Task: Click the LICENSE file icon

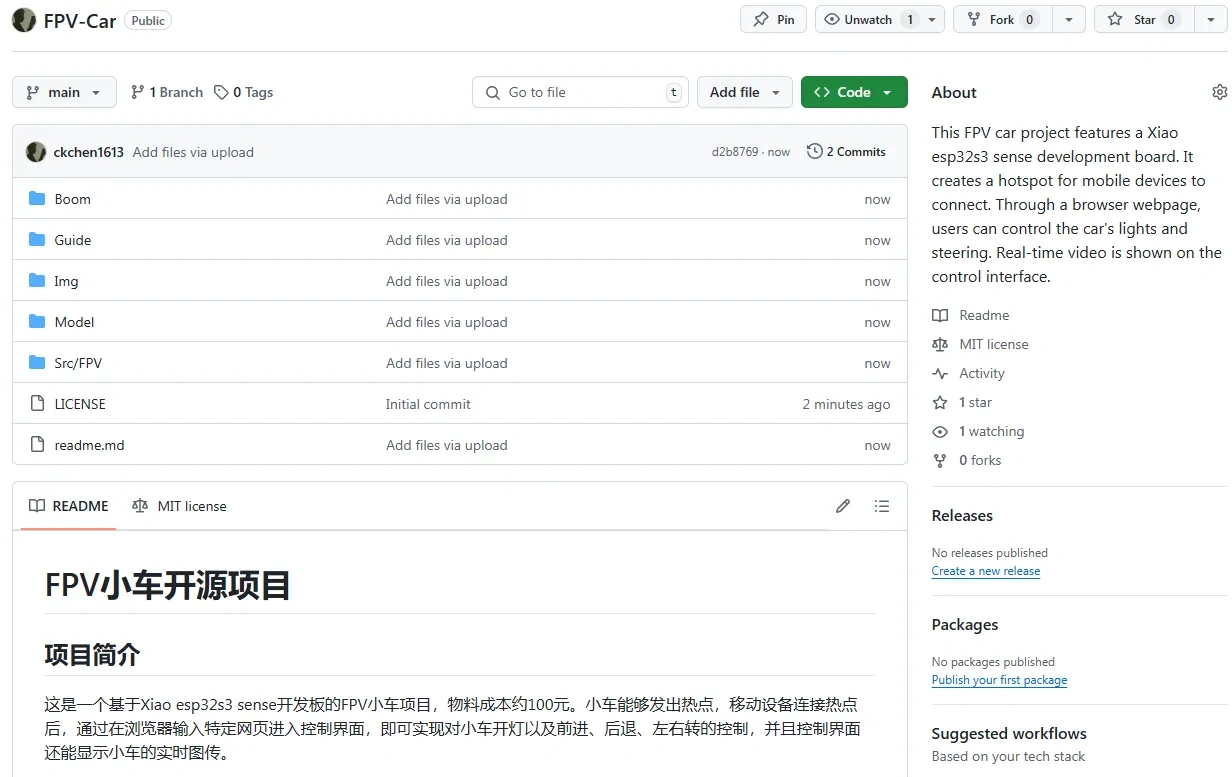Action: click(x=37, y=404)
